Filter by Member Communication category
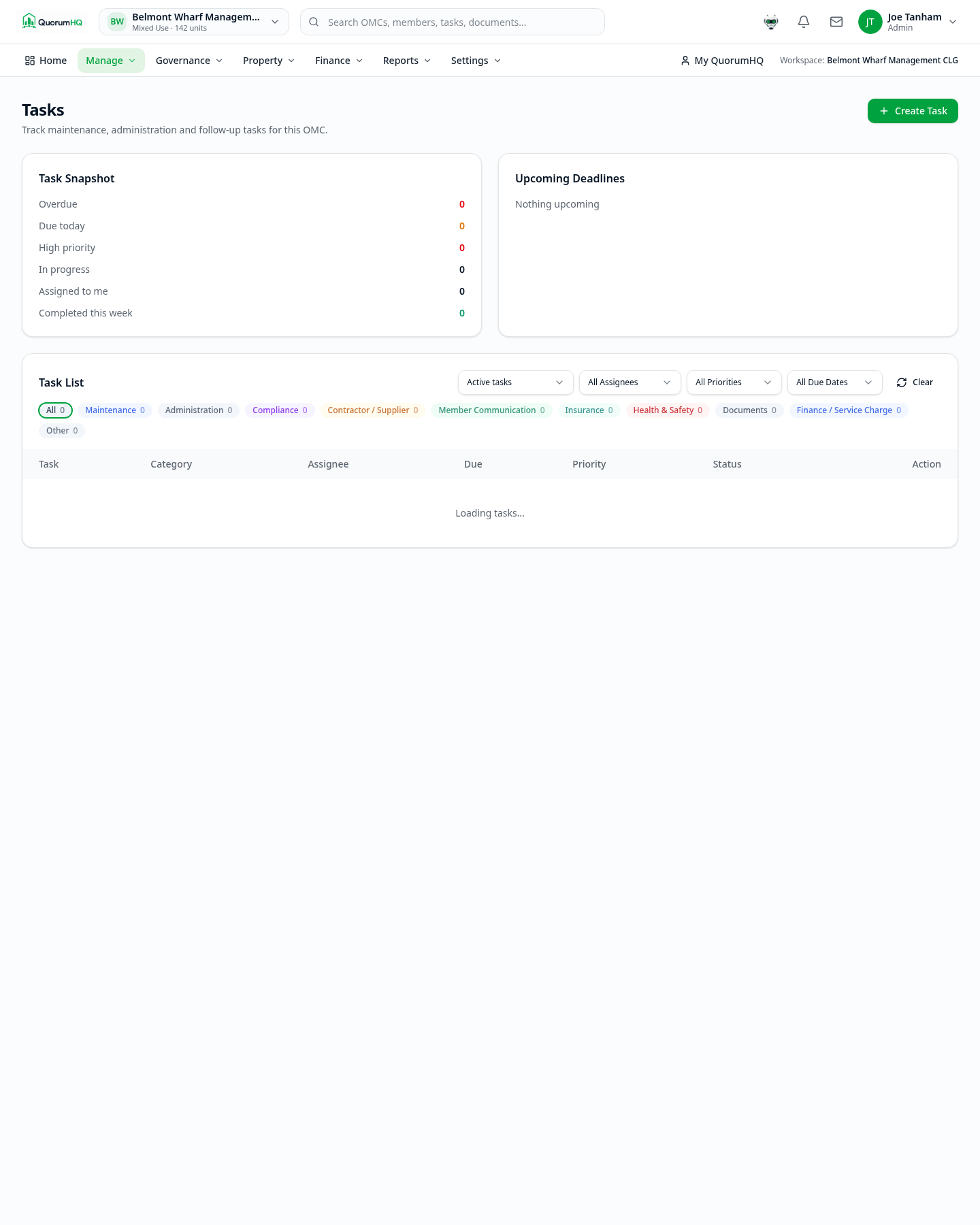The height and width of the screenshot is (1225, 980). click(491, 410)
